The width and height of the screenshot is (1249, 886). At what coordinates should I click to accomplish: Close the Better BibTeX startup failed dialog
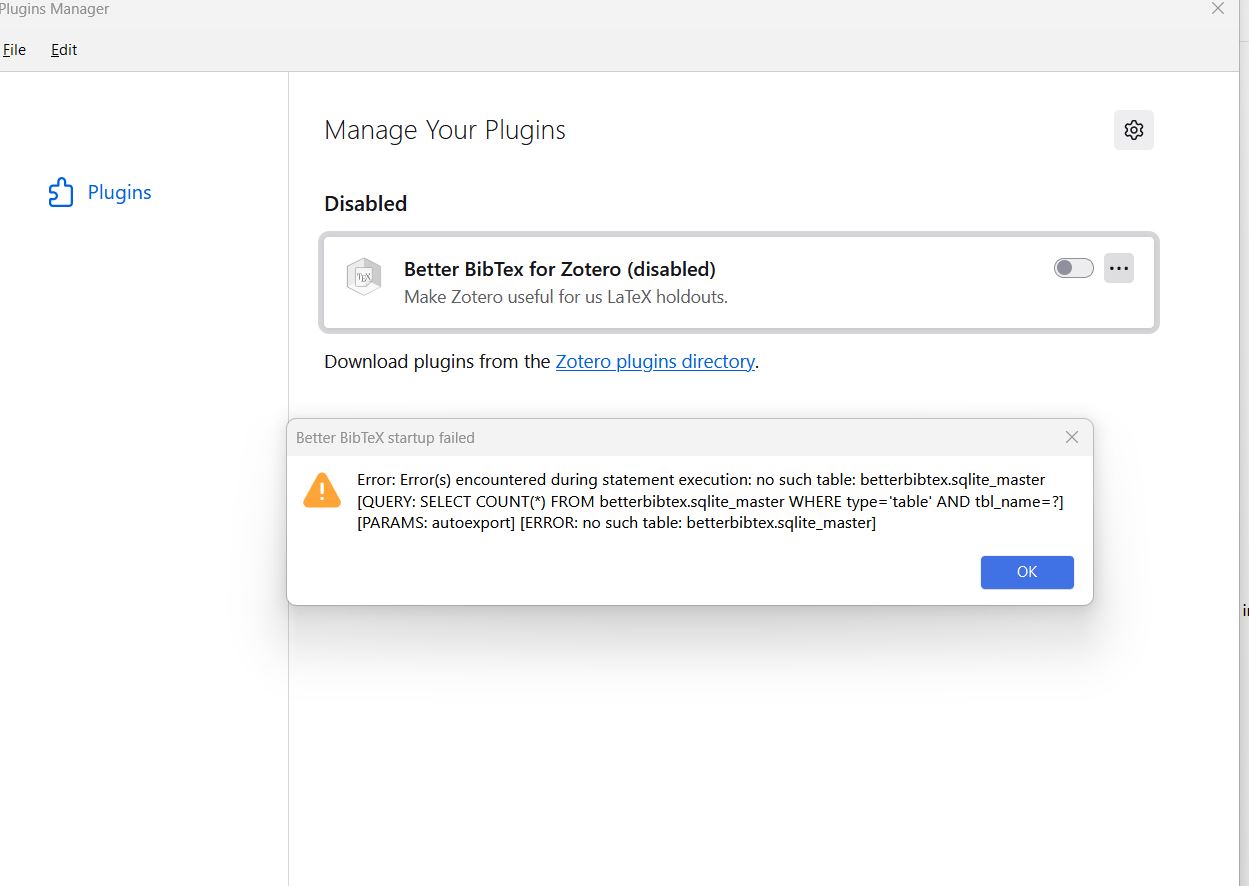[x=1072, y=437]
